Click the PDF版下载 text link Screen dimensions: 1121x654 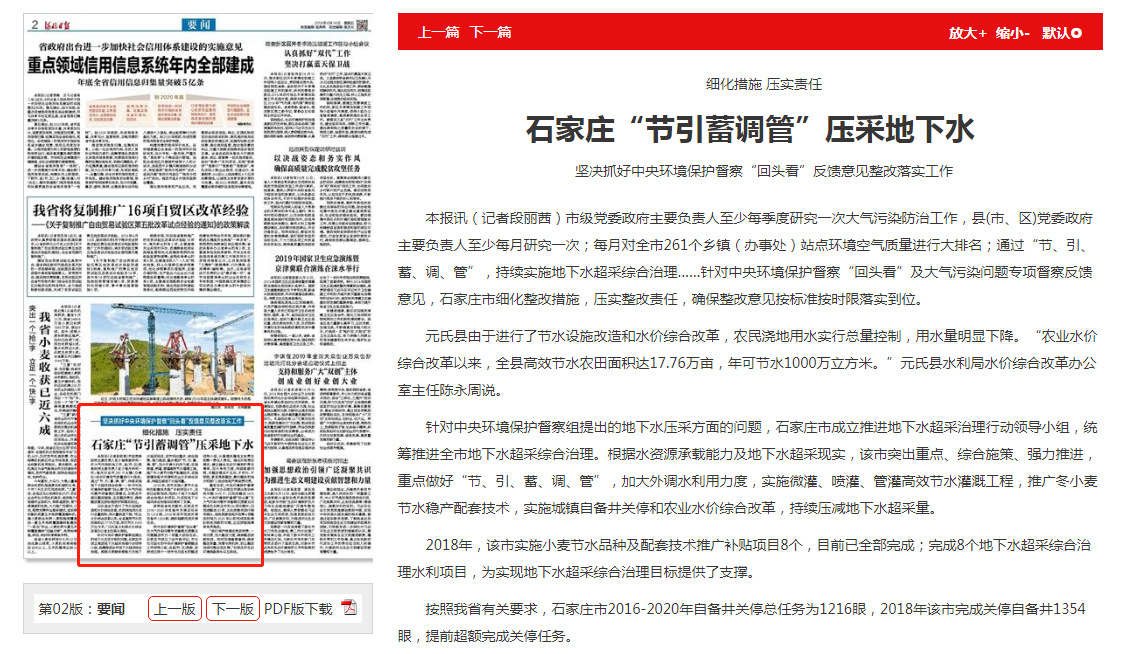click(x=298, y=608)
